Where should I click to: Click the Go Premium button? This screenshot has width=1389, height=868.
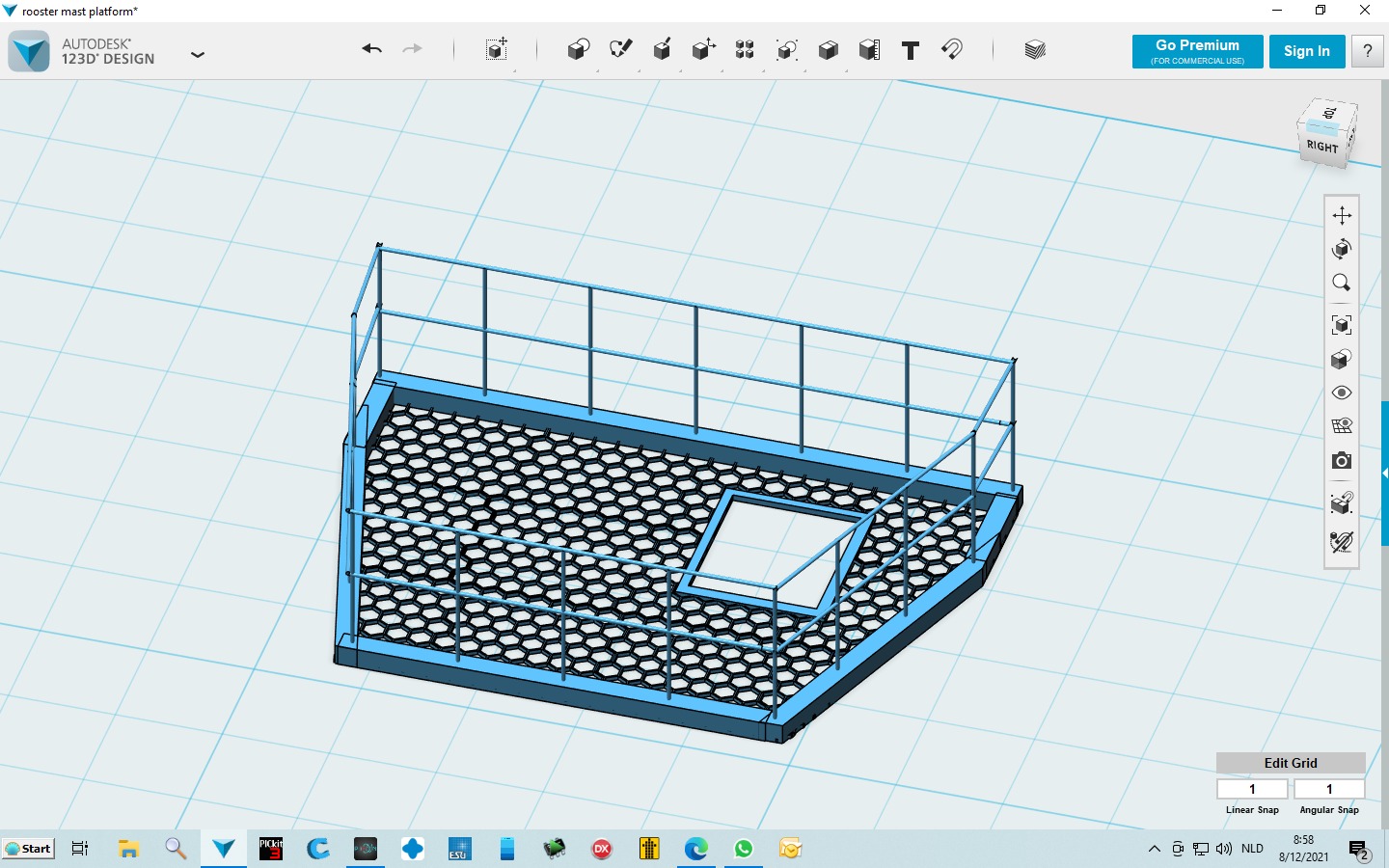click(1198, 52)
